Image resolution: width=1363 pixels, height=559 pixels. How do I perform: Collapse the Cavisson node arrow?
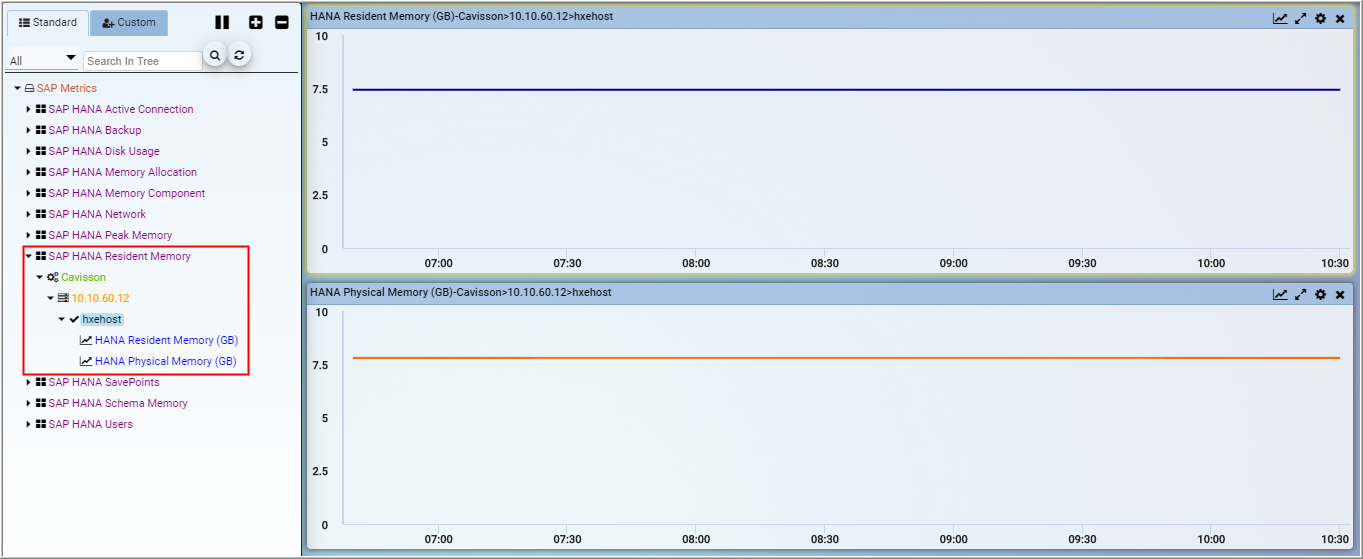coord(40,277)
